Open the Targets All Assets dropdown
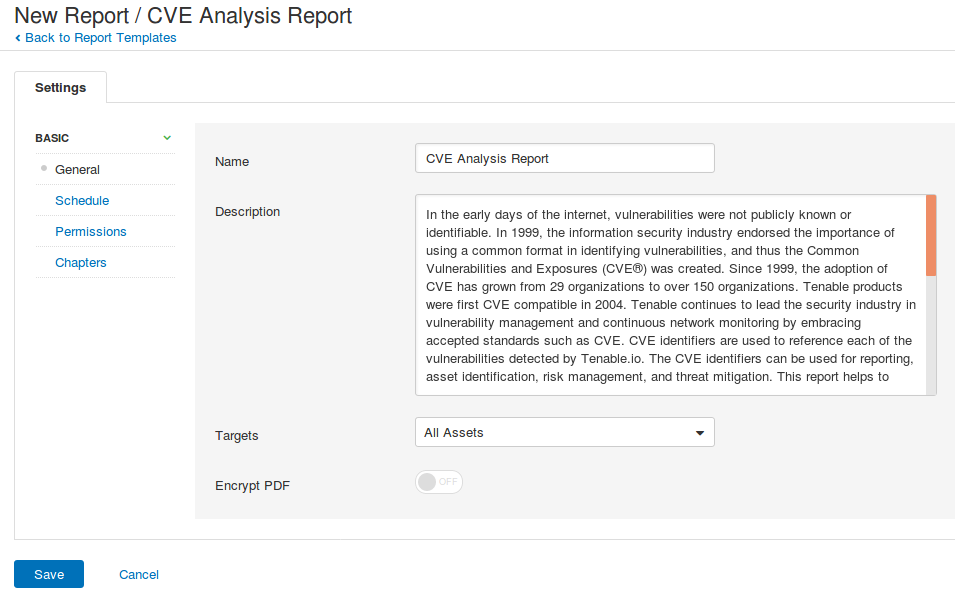Image resolution: width=955 pixels, height=603 pixels. pyautogui.click(x=565, y=432)
